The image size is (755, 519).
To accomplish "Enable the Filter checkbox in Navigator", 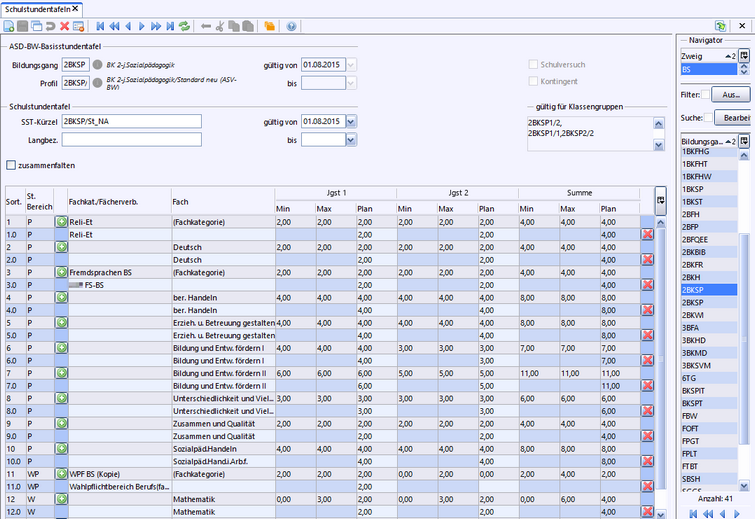I will point(706,95).
